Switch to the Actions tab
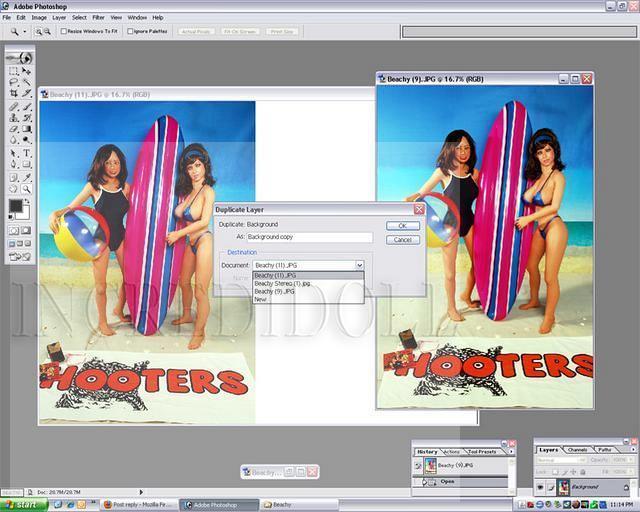This screenshot has height=512, width=640. tap(452, 452)
